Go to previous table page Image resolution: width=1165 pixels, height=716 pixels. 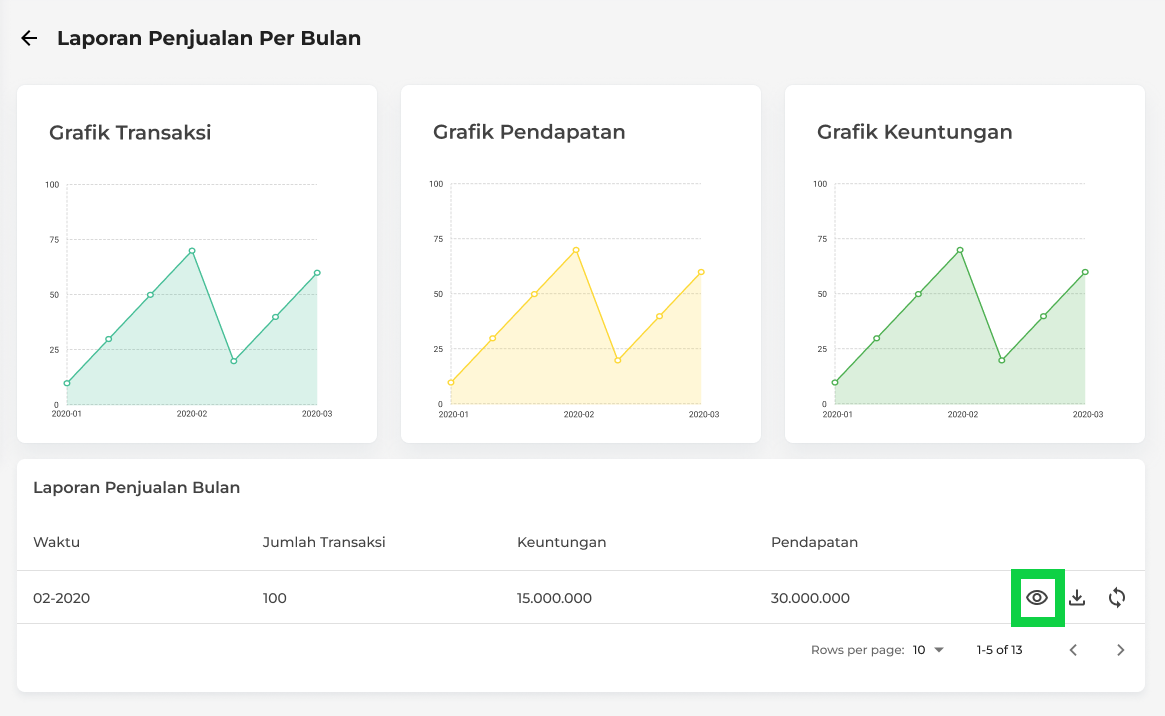(x=1073, y=650)
